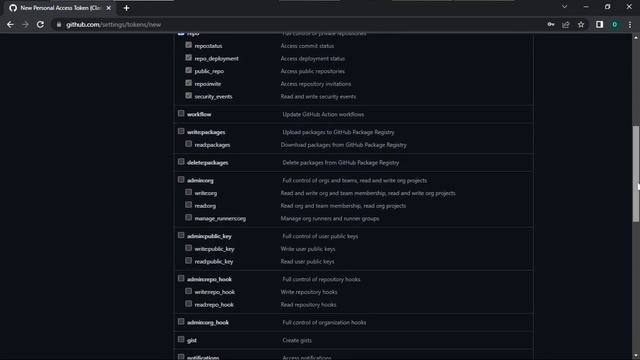
Task: Enable the workflow scope checkbox
Action: (x=181, y=113)
